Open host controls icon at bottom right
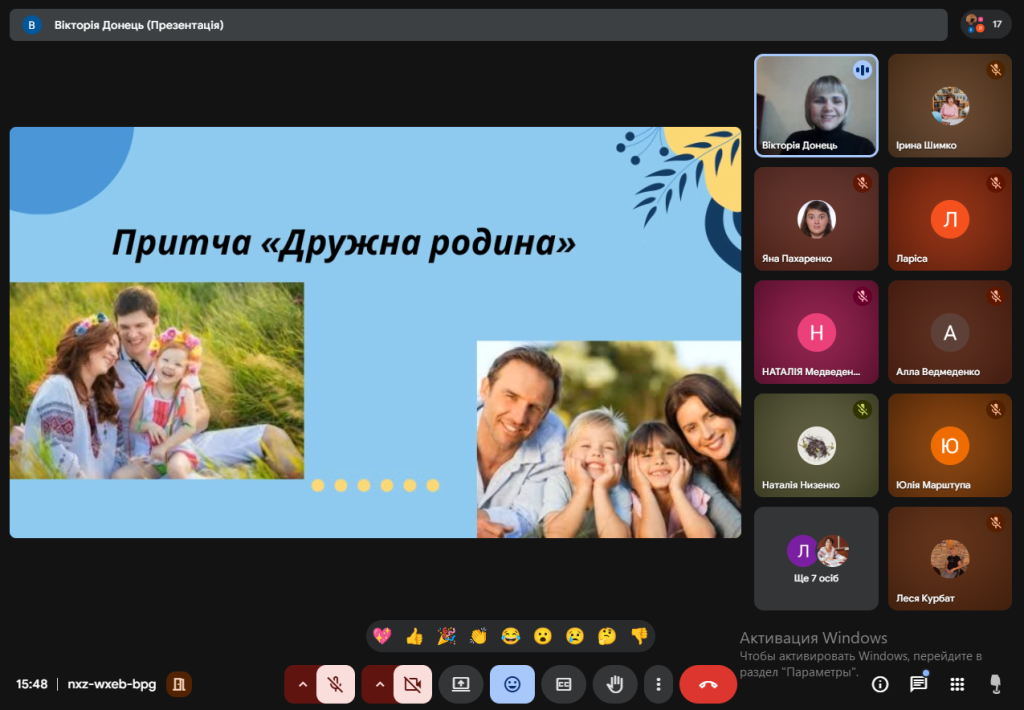1024x710 pixels. [x=995, y=684]
